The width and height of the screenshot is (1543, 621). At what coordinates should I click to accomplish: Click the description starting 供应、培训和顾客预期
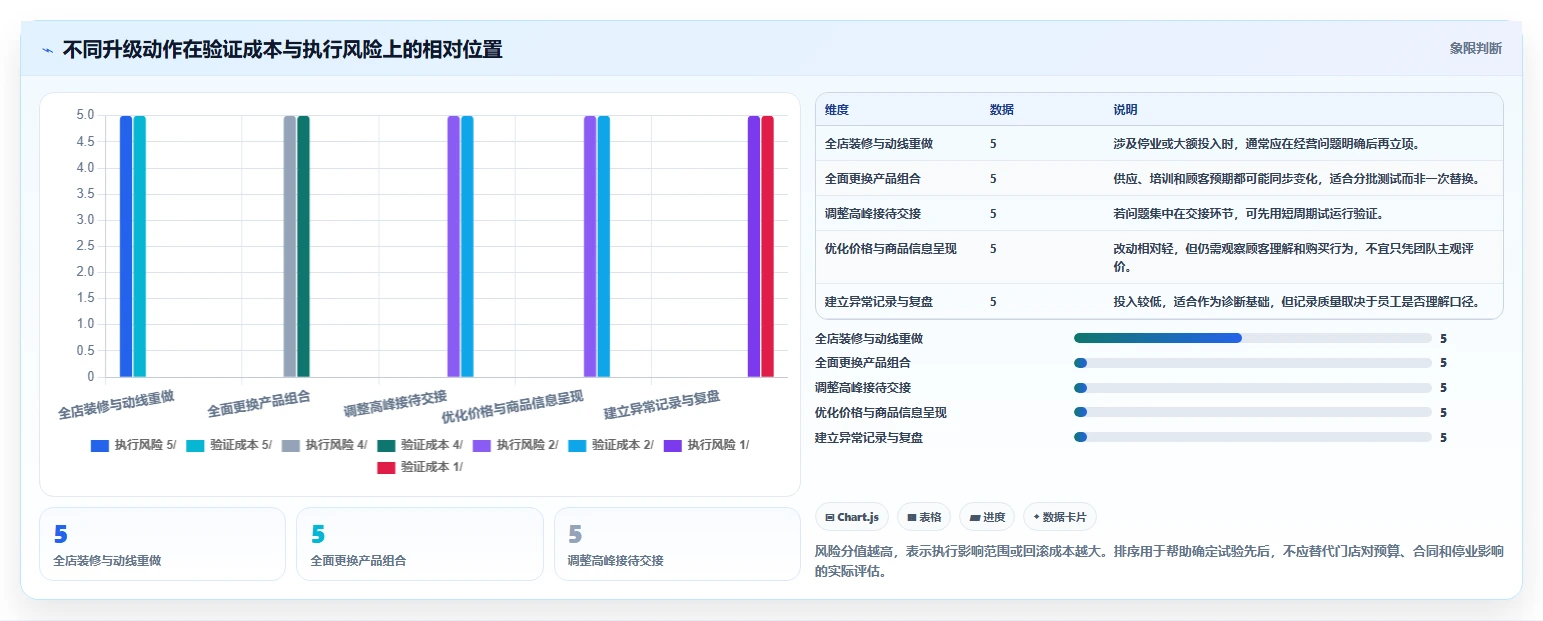(x=1296, y=179)
